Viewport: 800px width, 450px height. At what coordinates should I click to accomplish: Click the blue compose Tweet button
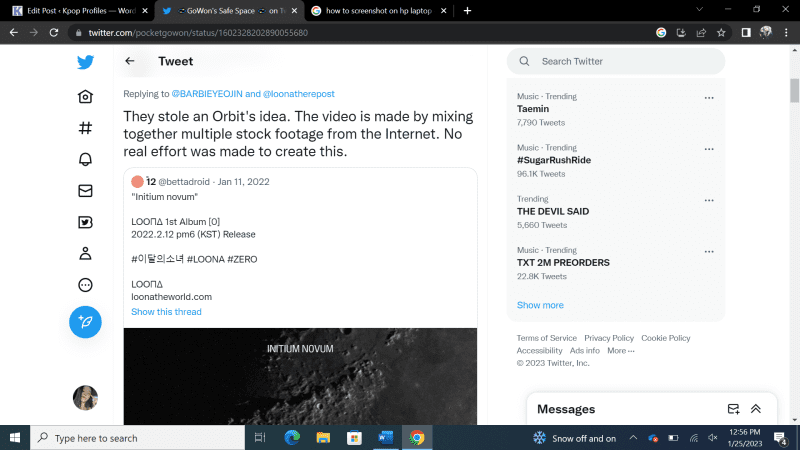point(85,321)
